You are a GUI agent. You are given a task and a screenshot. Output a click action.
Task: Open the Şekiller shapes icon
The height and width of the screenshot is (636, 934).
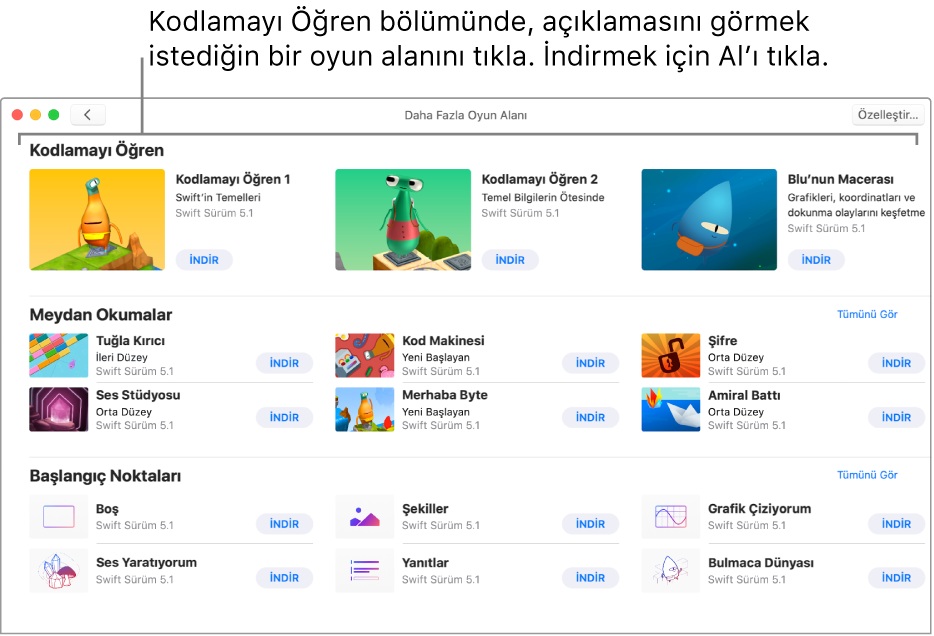click(x=365, y=517)
